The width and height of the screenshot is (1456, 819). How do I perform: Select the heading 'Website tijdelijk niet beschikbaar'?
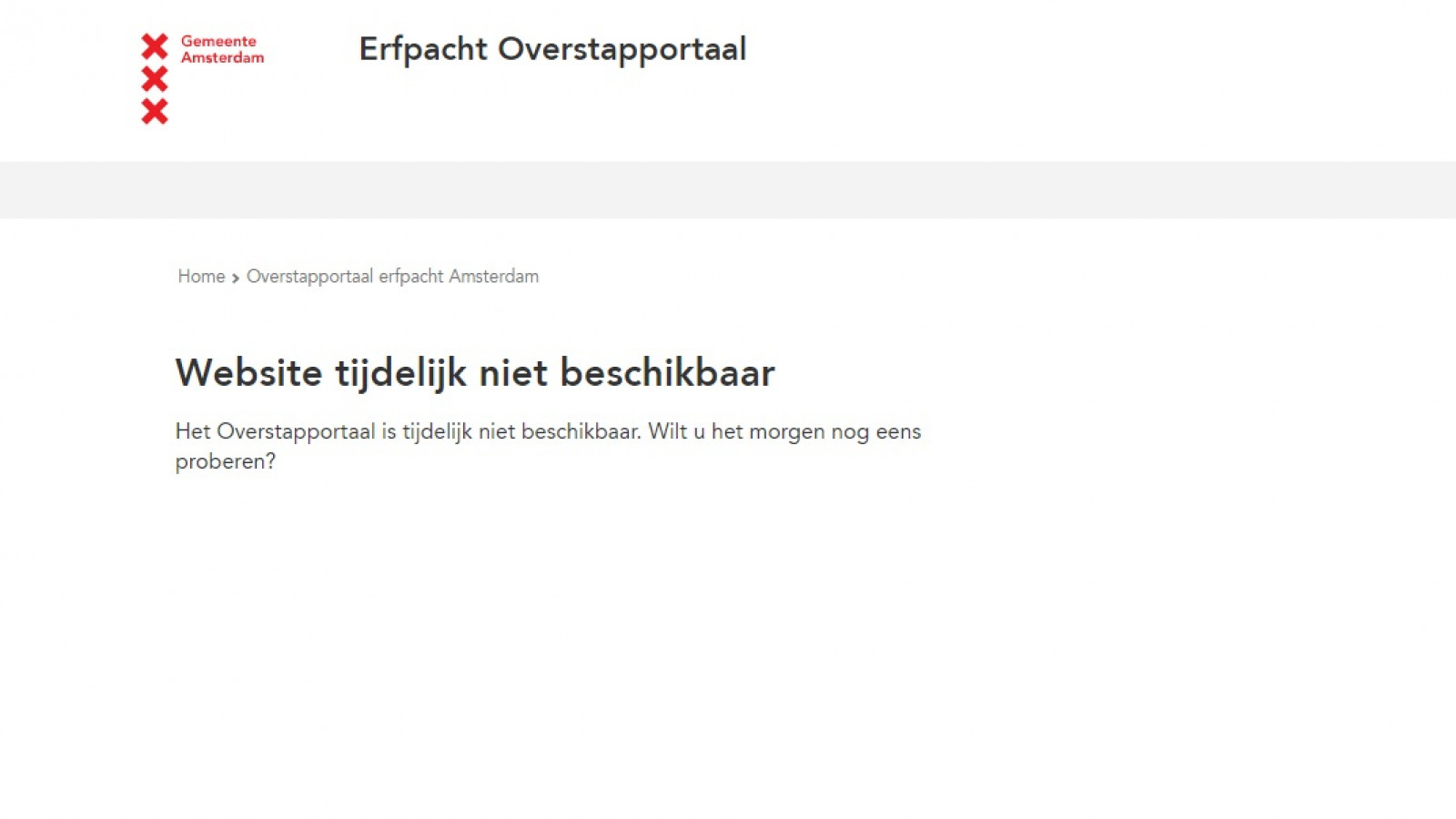475,372
